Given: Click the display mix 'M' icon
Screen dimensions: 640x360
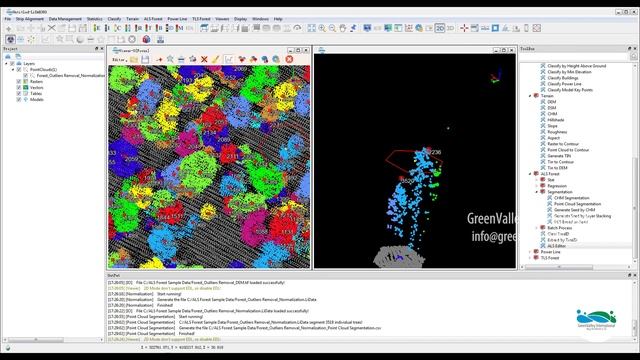Looking at the screenshot, I should pyautogui.click(x=180, y=28).
